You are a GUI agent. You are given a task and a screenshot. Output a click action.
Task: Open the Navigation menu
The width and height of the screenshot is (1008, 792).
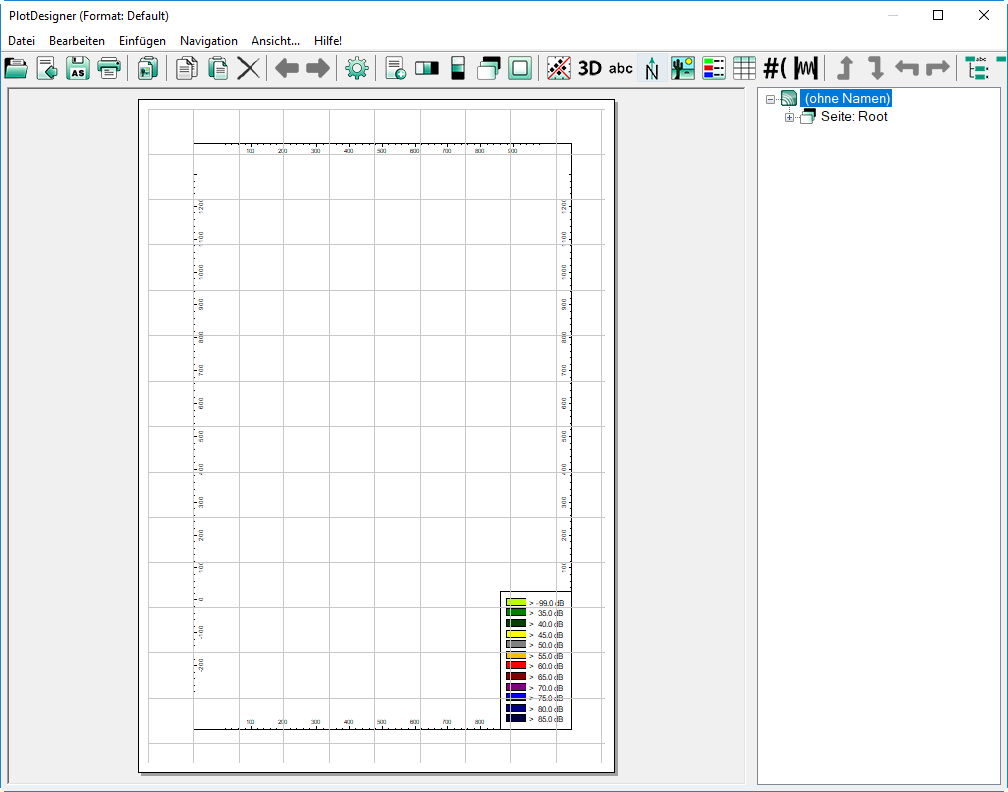click(209, 40)
